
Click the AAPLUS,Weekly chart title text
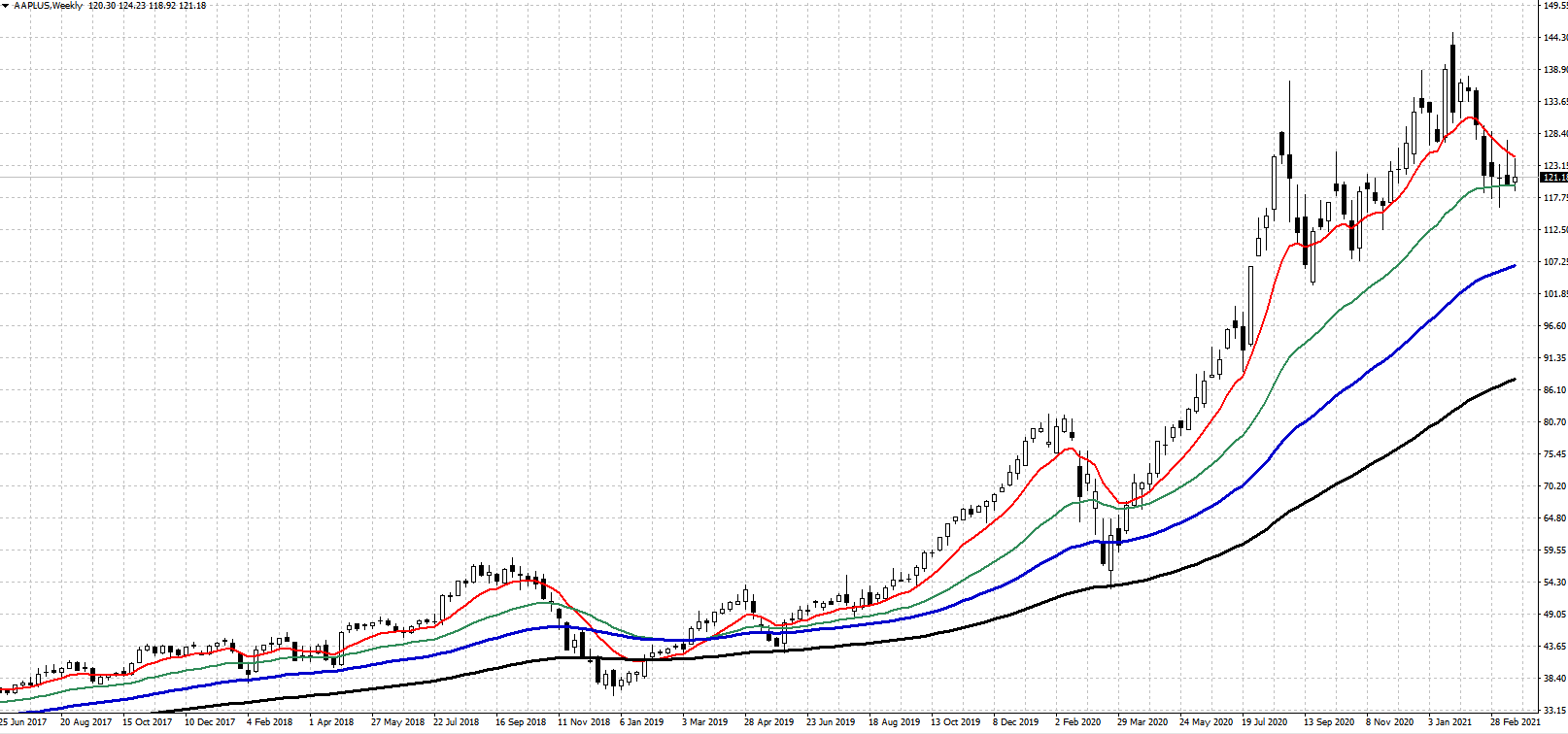[x=49, y=6]
